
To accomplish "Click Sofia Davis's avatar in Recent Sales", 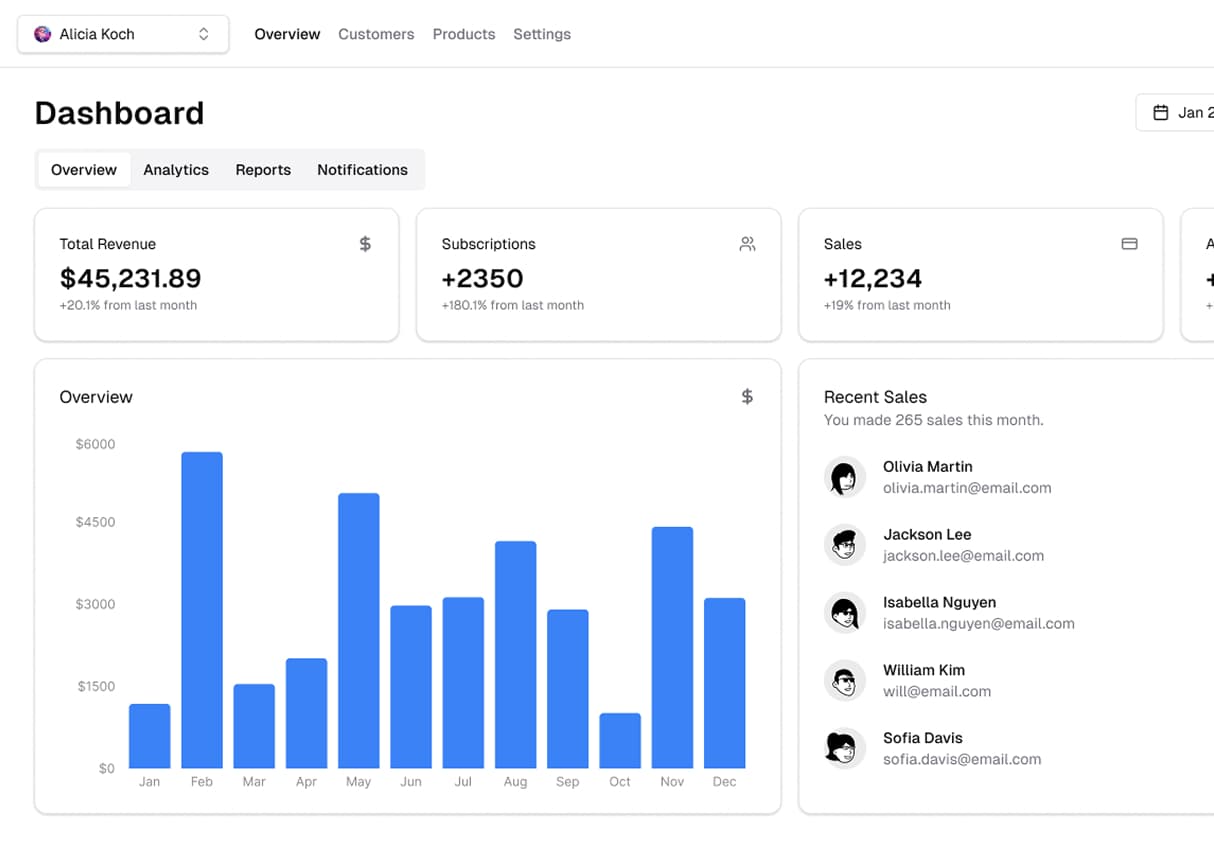I will 844,749.
